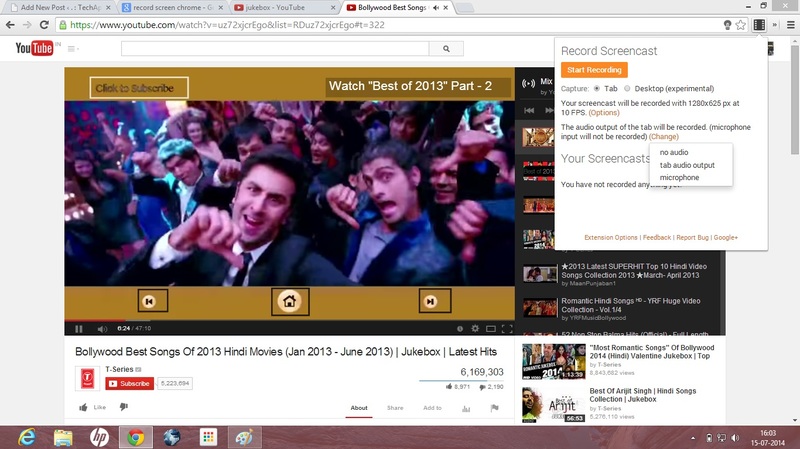Screen dimensions: 800x449
Task: Select the Tab capture radio button
Action: (x=596, y=88)
